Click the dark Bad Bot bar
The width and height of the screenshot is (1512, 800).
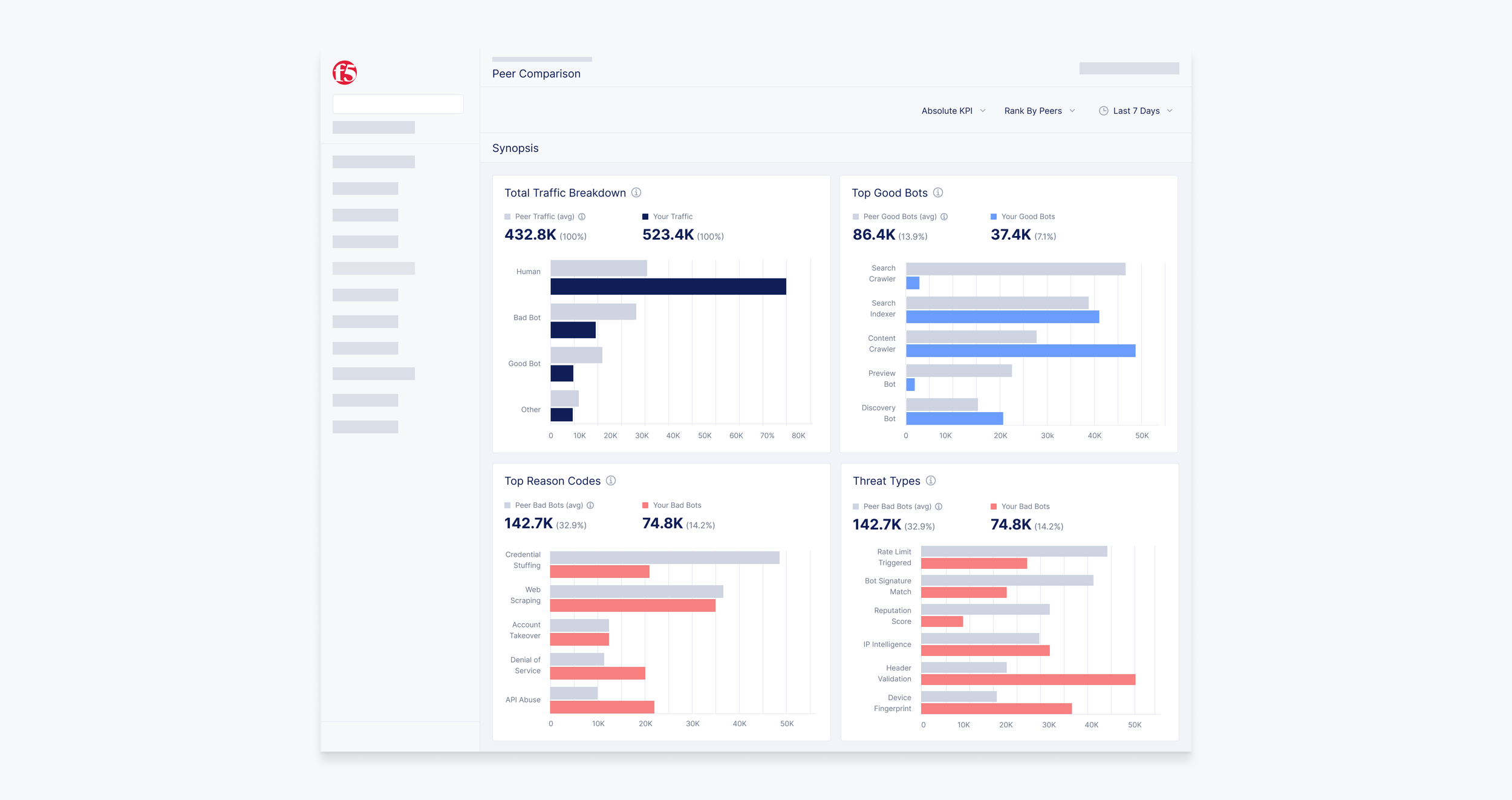point(573,330)
